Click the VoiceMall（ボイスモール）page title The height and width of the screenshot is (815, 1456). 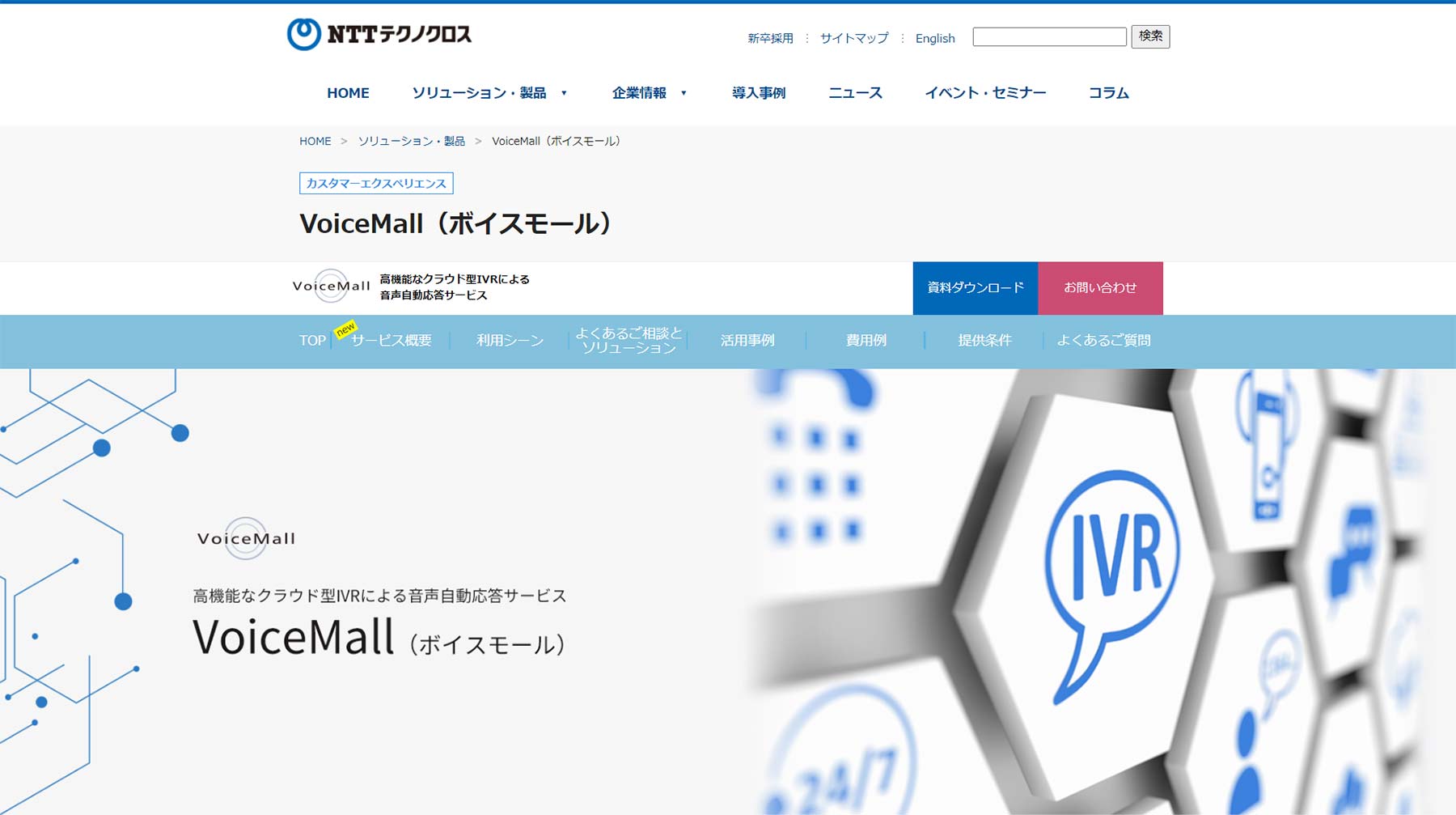click(457, 223)
